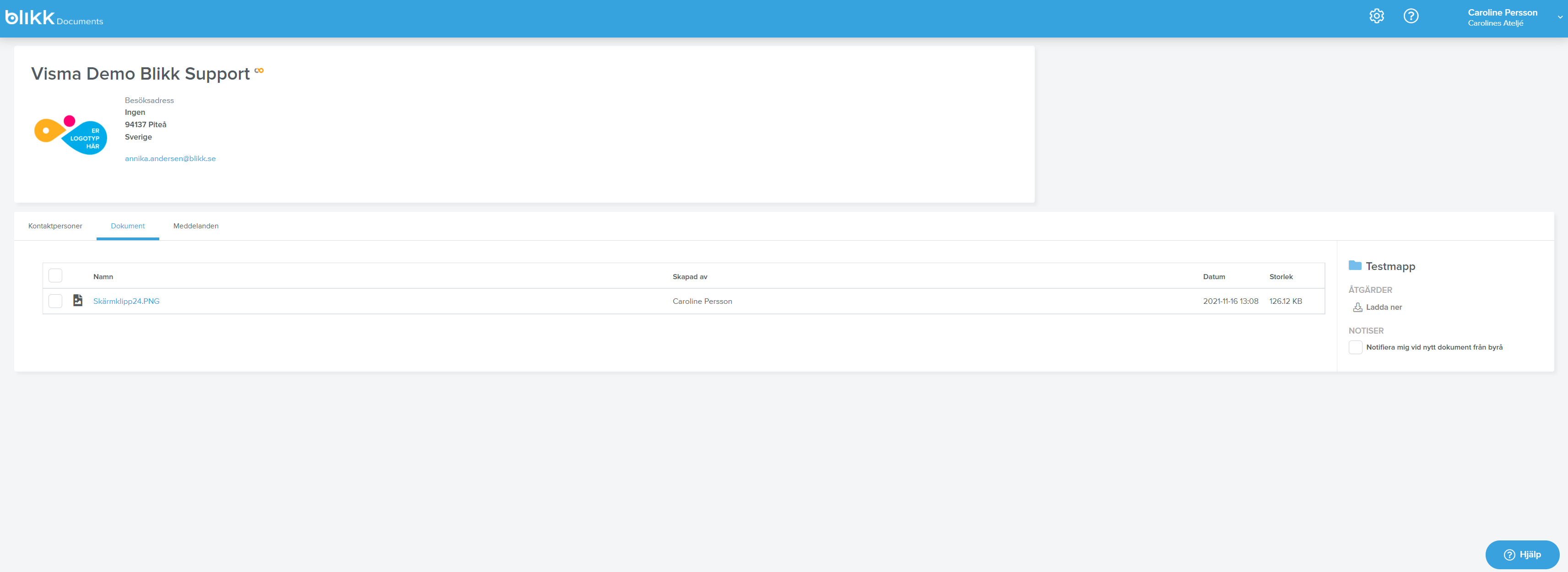Click the 94137 Piteå address line

(146, 125)
